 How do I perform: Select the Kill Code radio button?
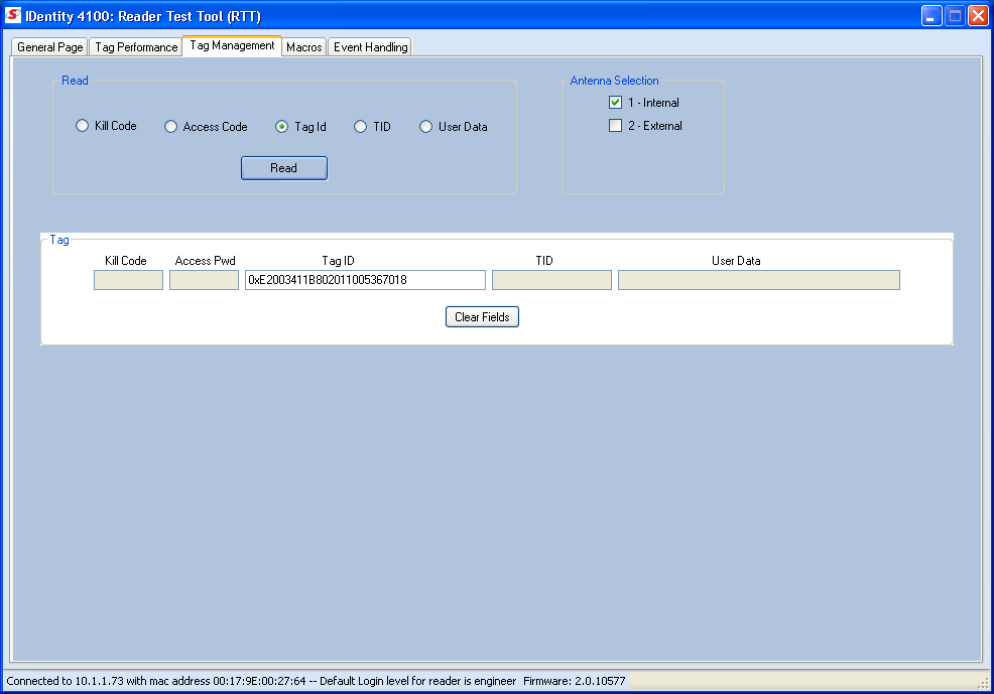pyautogui.click(x=82, y=125)
